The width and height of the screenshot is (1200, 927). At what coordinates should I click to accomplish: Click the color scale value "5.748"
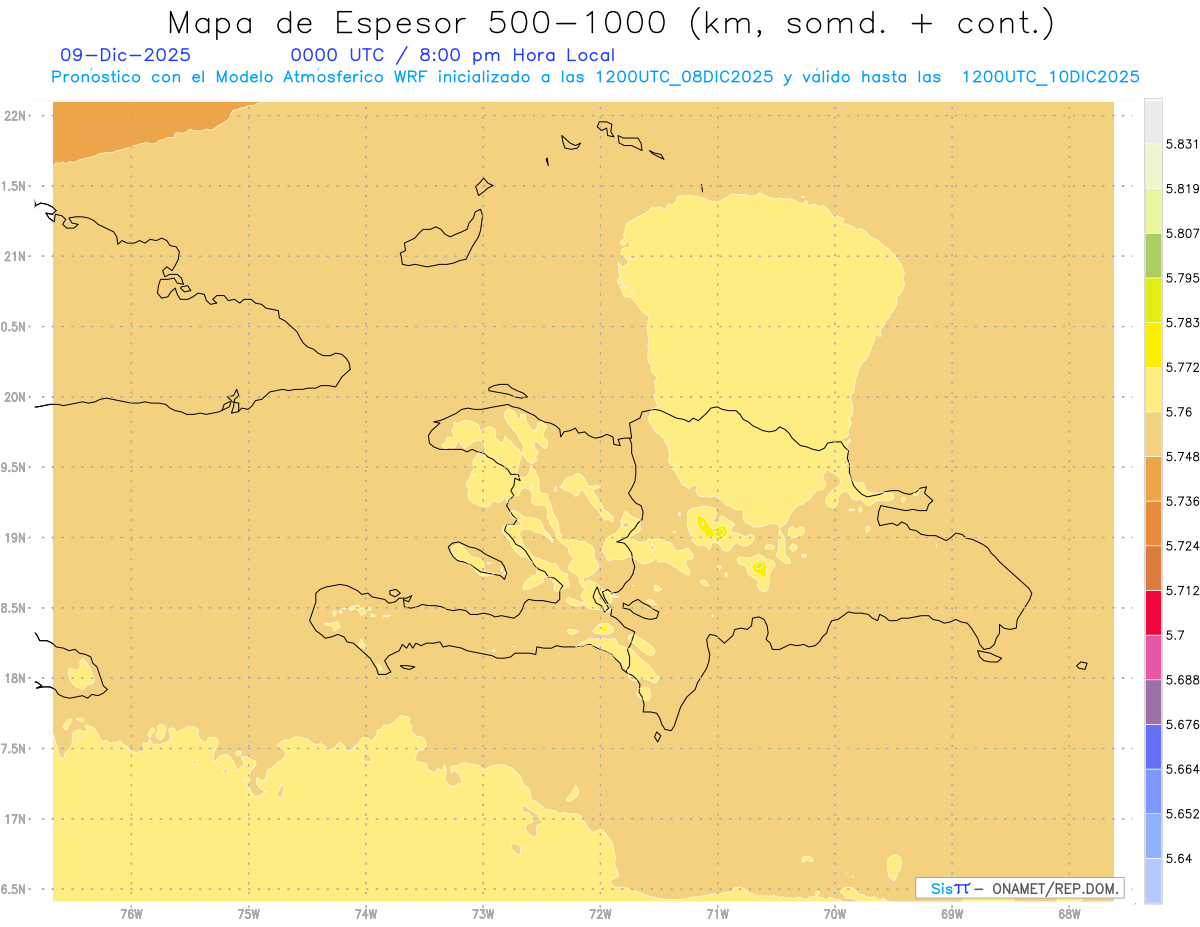point(1182,456)
